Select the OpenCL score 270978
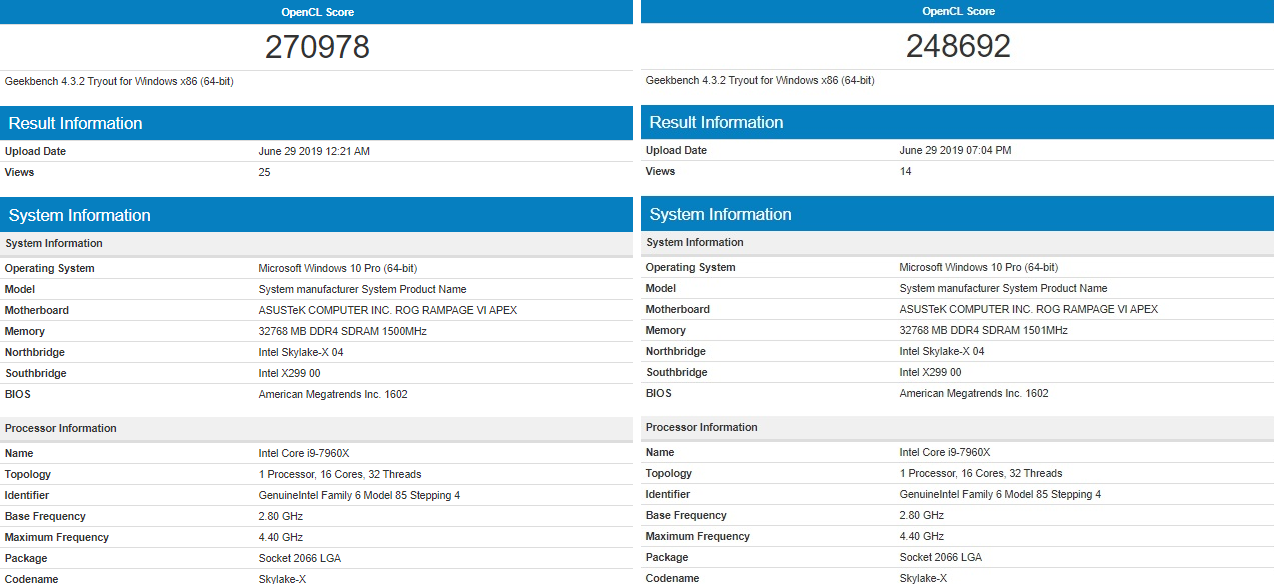Viewport: 1274px width, 584px height. tap(317, 47)
